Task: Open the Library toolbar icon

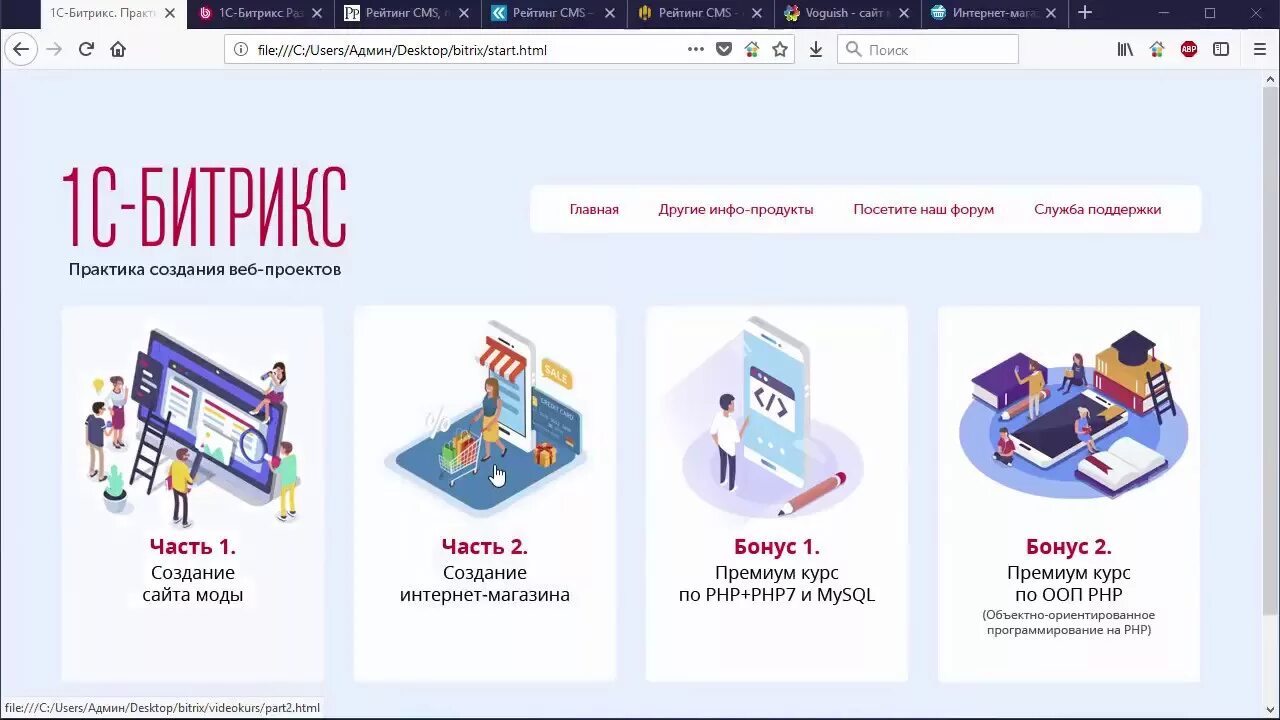Action: (1125, 49)
